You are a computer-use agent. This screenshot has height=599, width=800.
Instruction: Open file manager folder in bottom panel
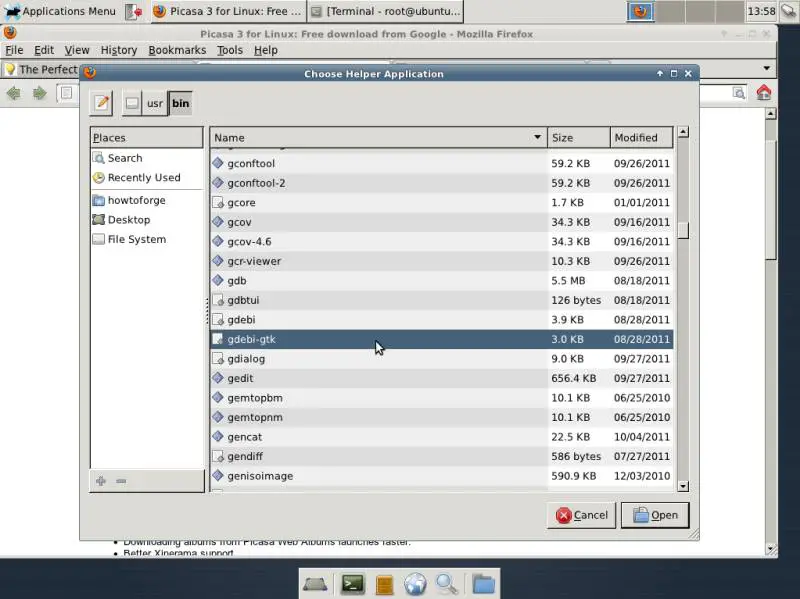pos(483,584)
